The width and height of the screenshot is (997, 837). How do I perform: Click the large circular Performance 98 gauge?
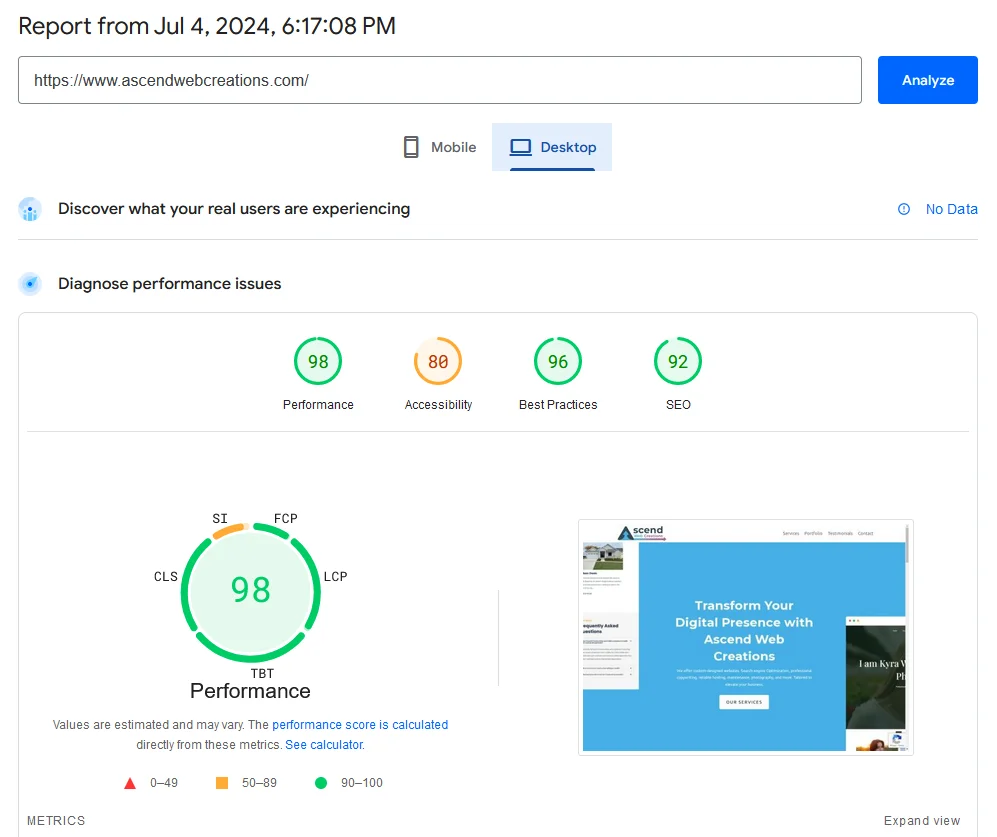click(250, 592)
